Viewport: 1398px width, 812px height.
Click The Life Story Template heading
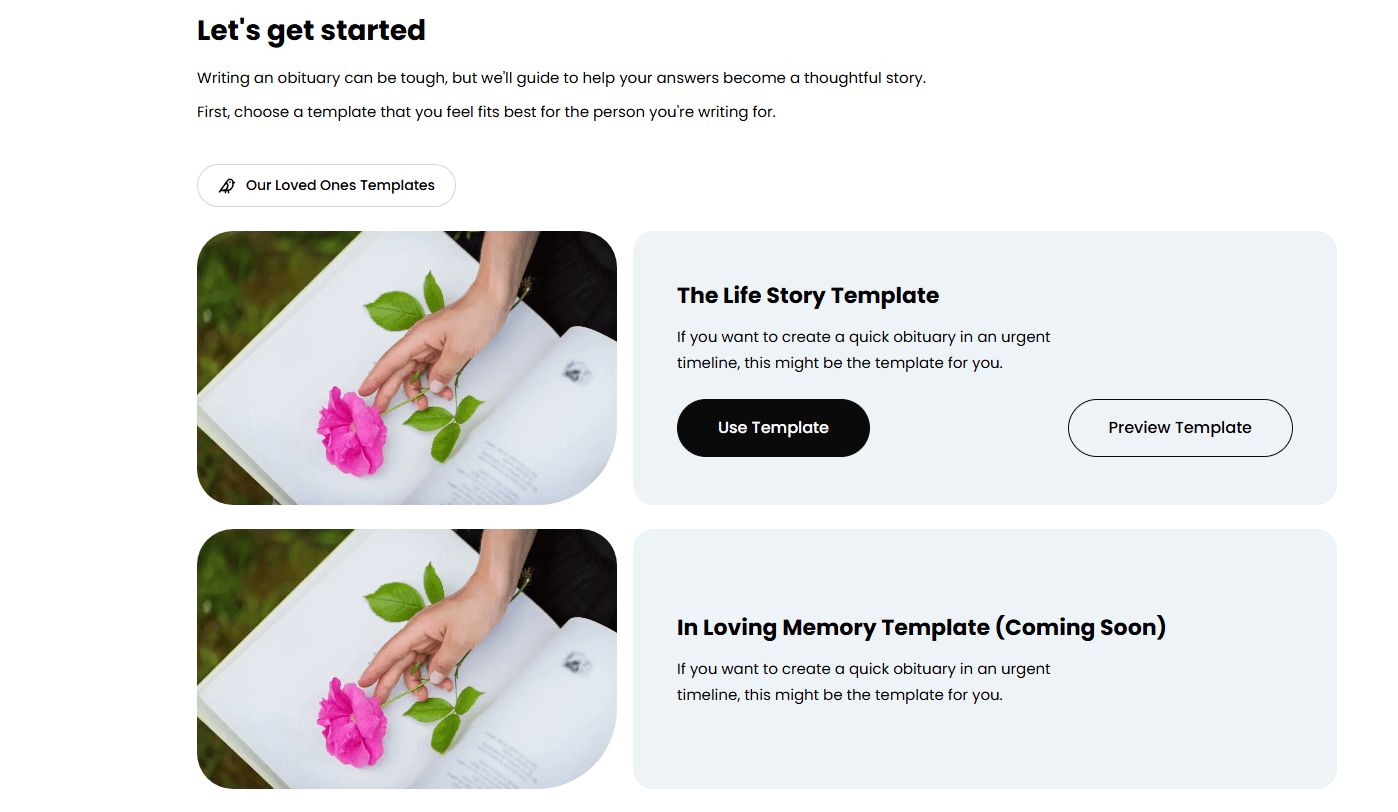pyautogui.click(x=808, y=296)
